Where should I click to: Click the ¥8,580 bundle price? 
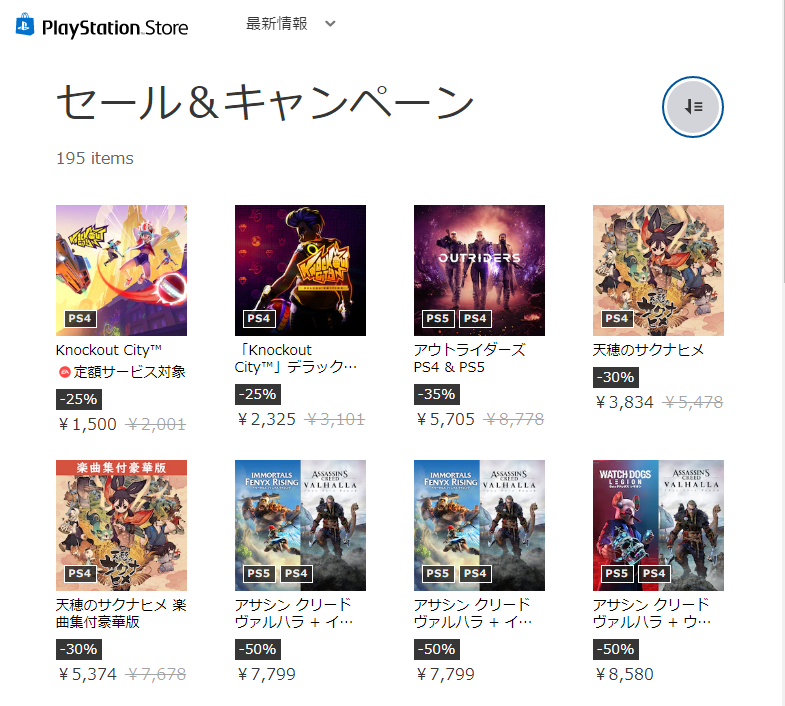pos(624,674)
